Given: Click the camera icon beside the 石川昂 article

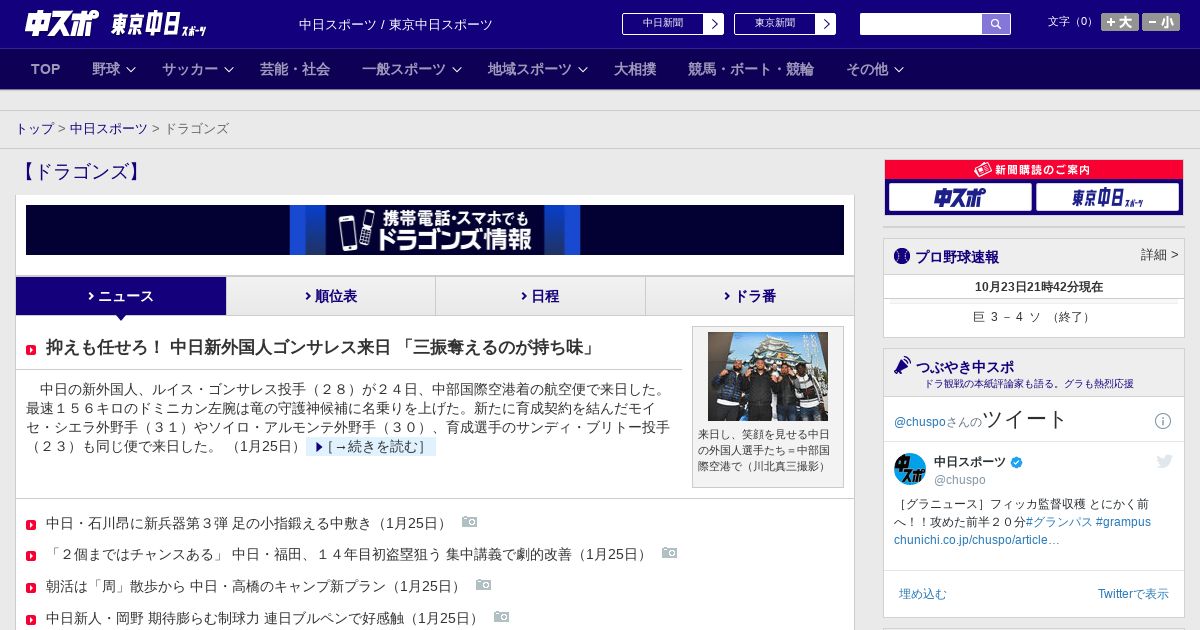Looking at the screenshot, I should pyautogui.click(x=469, y=522).
